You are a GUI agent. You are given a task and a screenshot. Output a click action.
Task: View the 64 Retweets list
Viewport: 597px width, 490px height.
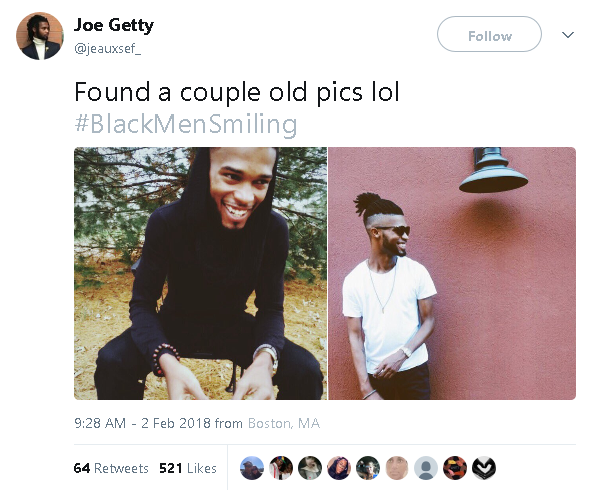click(111, 468)
